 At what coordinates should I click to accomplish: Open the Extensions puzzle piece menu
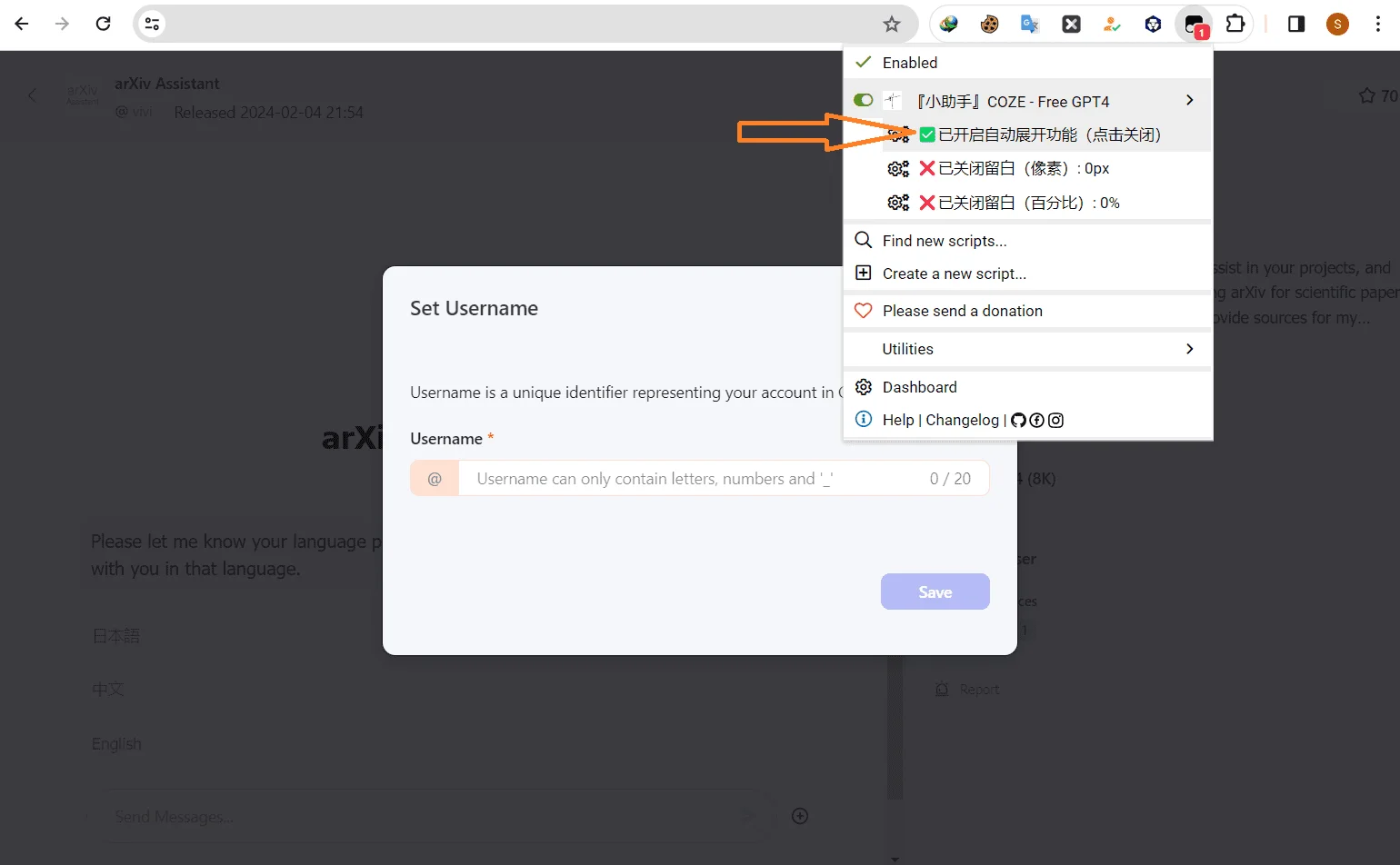[1235, 24]
